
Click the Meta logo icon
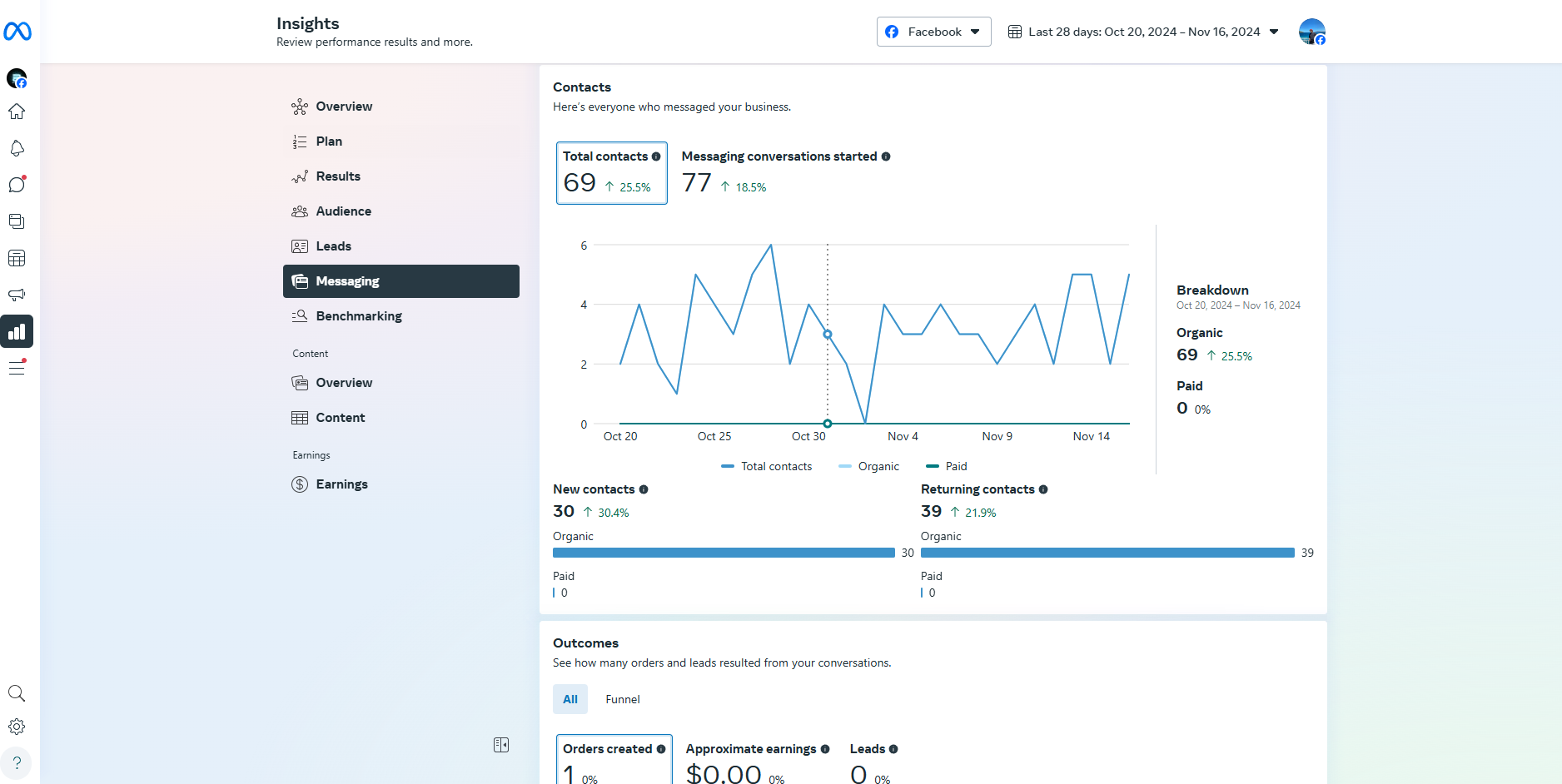click(17, 32)
